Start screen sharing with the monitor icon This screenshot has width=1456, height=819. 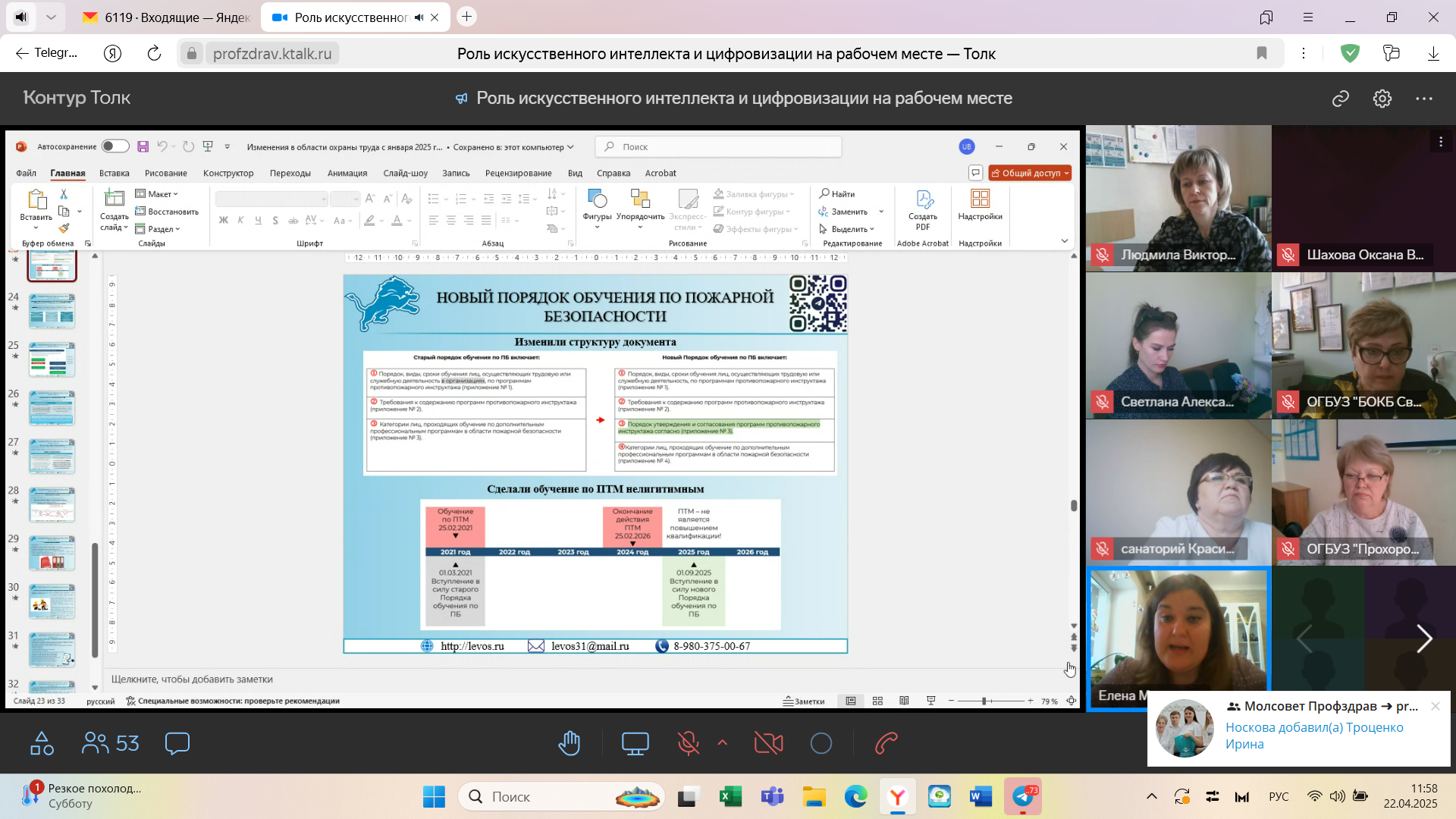point(635,744)
